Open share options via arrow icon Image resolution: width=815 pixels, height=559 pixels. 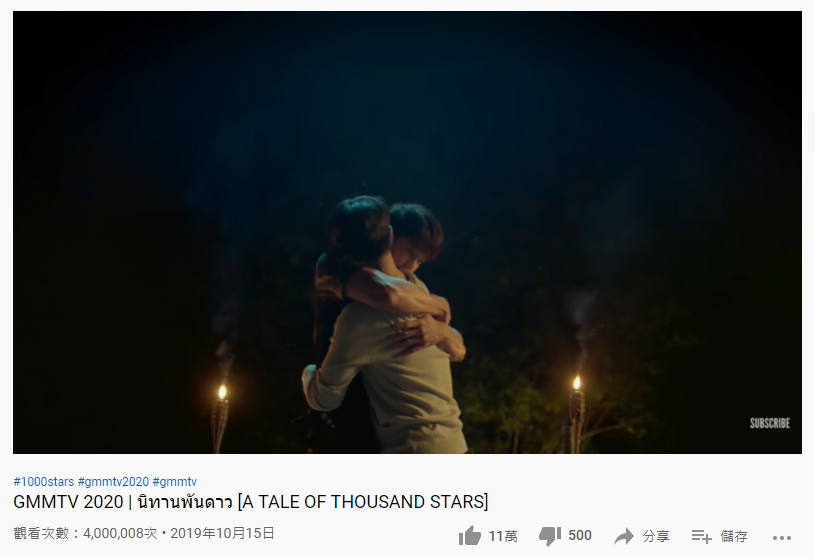tap(624, 536)
